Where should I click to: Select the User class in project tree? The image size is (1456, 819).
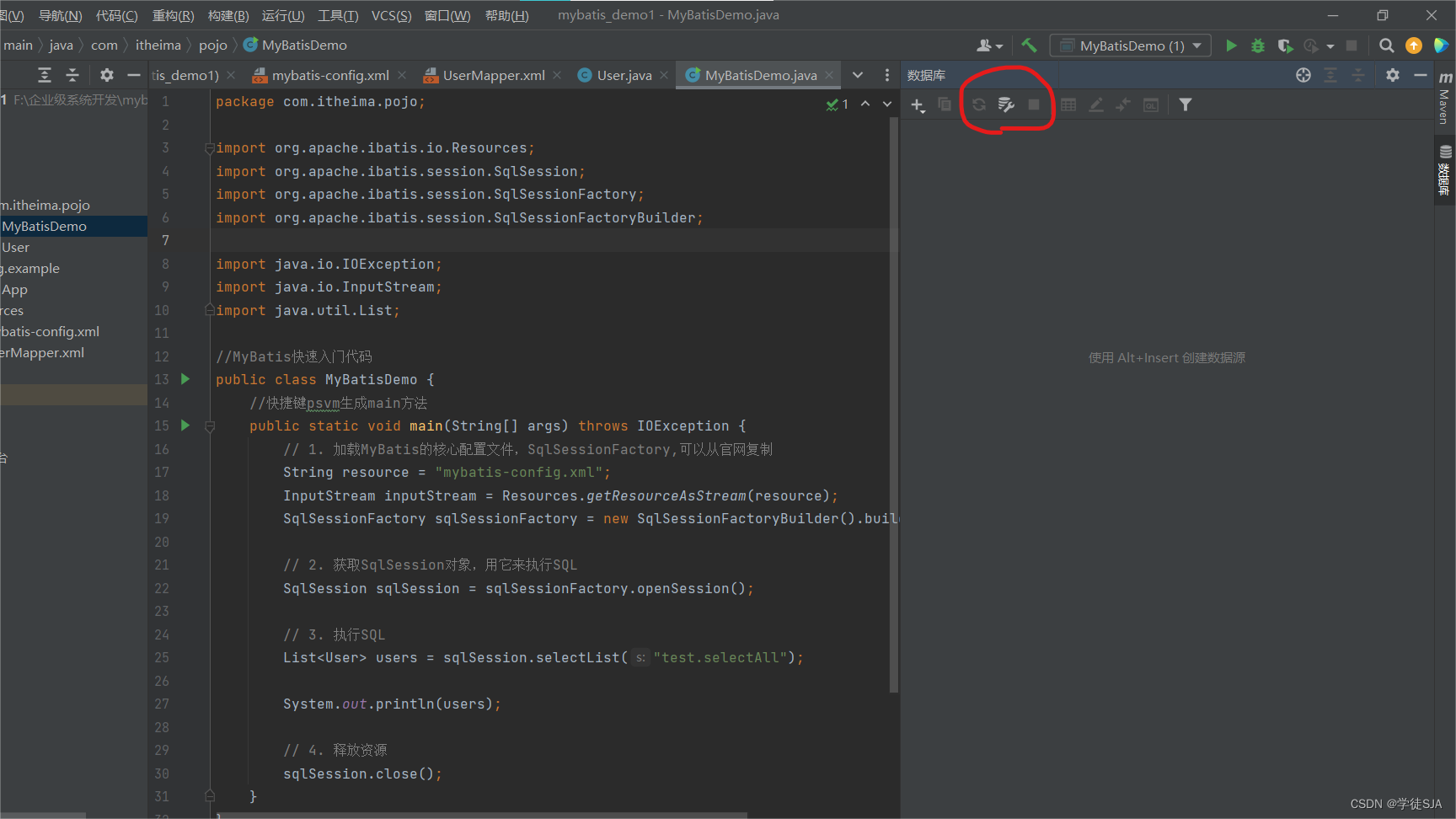tap(15, 247)
